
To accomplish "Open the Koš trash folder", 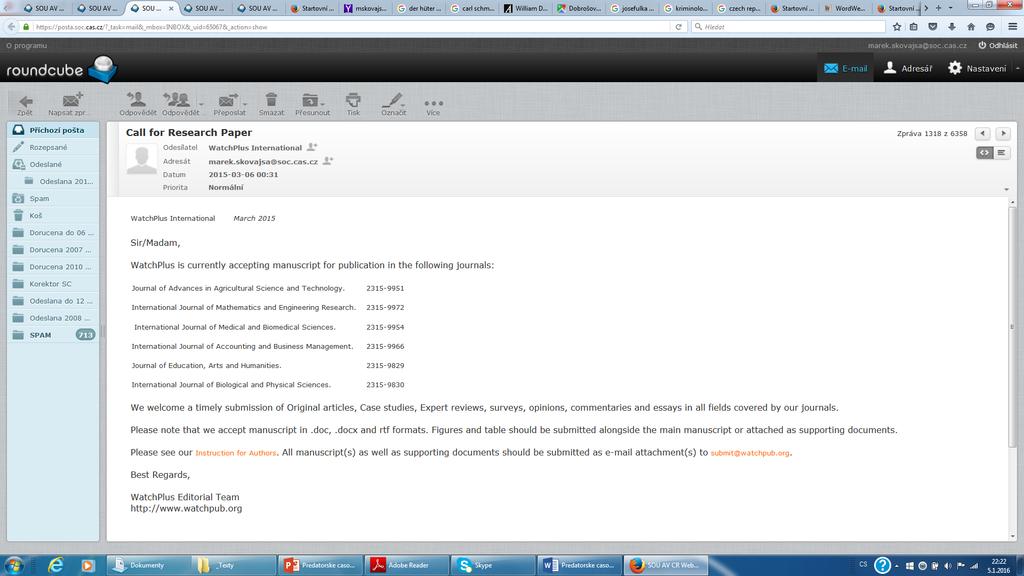I will [53, 216].
